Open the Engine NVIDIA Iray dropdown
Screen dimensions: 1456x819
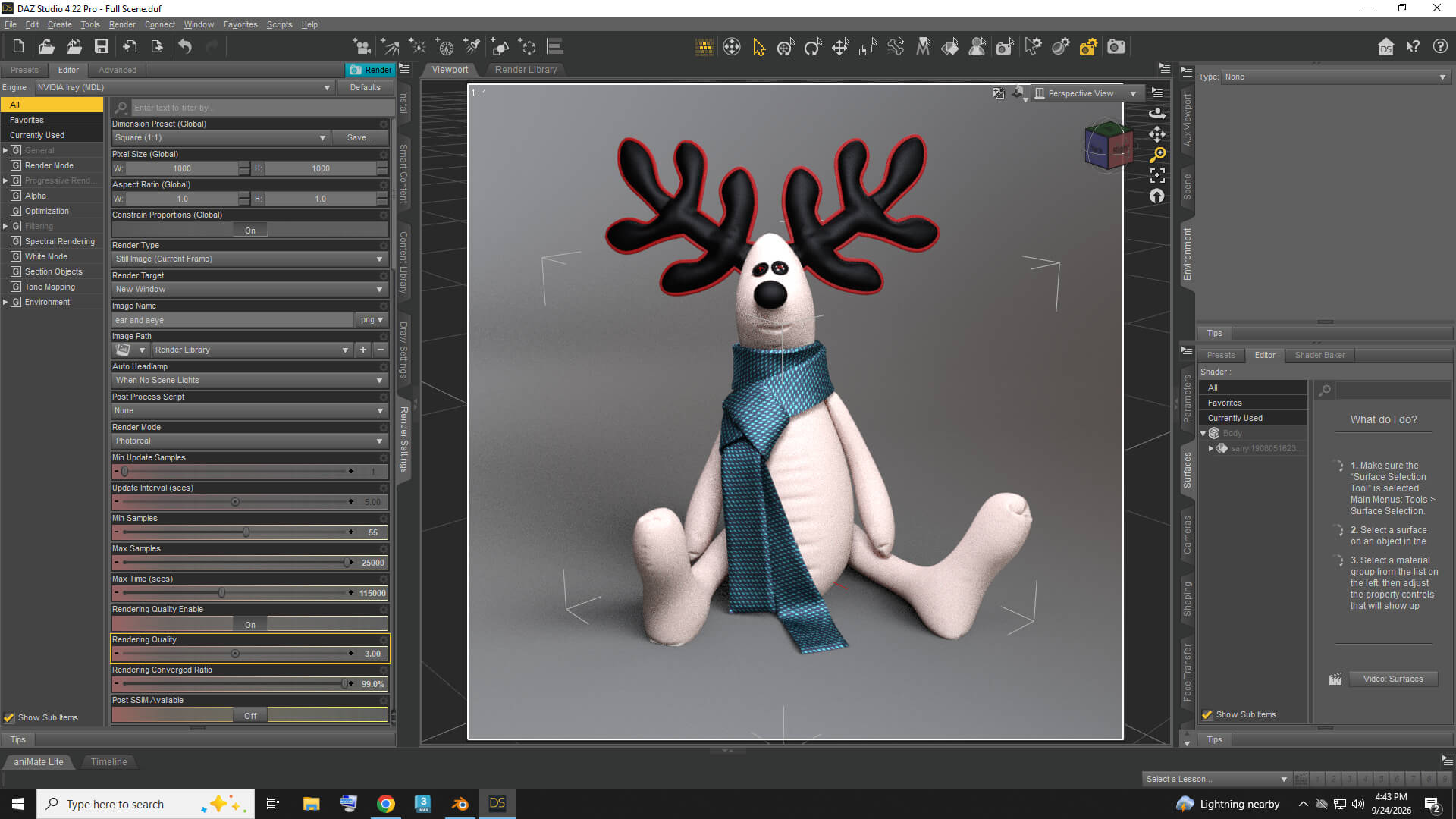pos(184,87)
